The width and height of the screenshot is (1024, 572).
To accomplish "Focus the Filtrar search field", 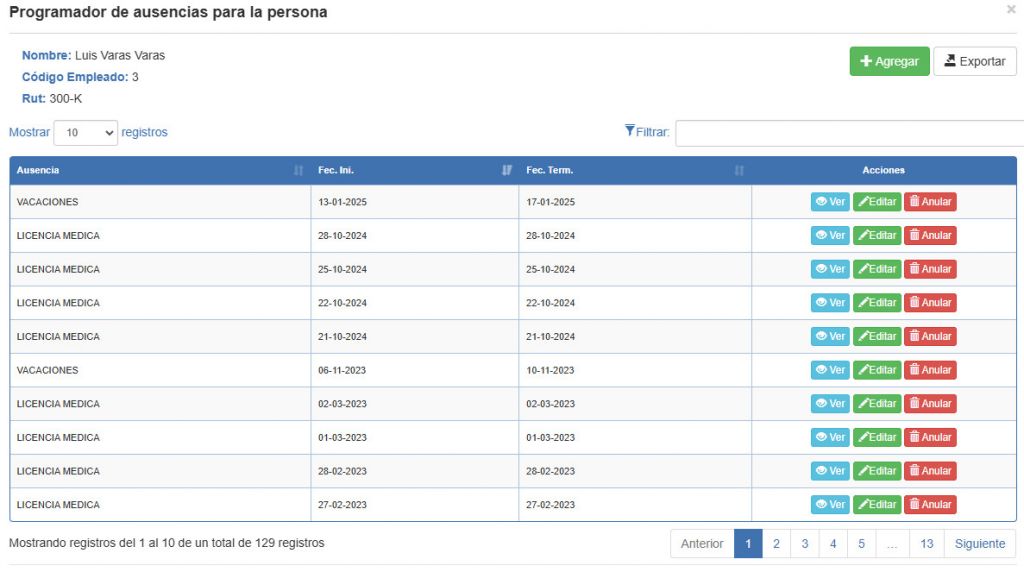I will 849,133.
